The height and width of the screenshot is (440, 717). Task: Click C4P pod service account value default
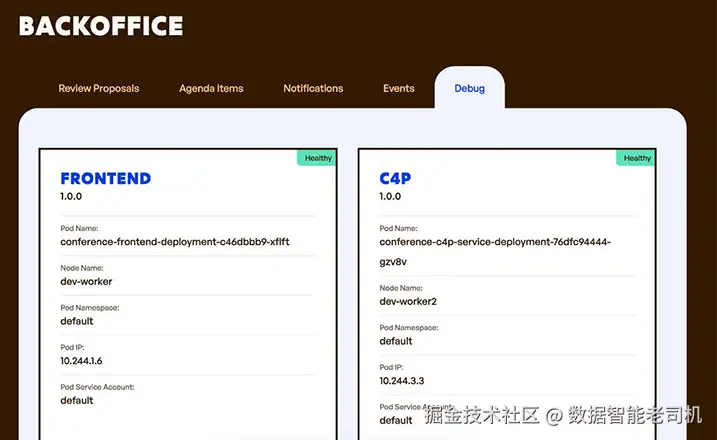(396, 420)
